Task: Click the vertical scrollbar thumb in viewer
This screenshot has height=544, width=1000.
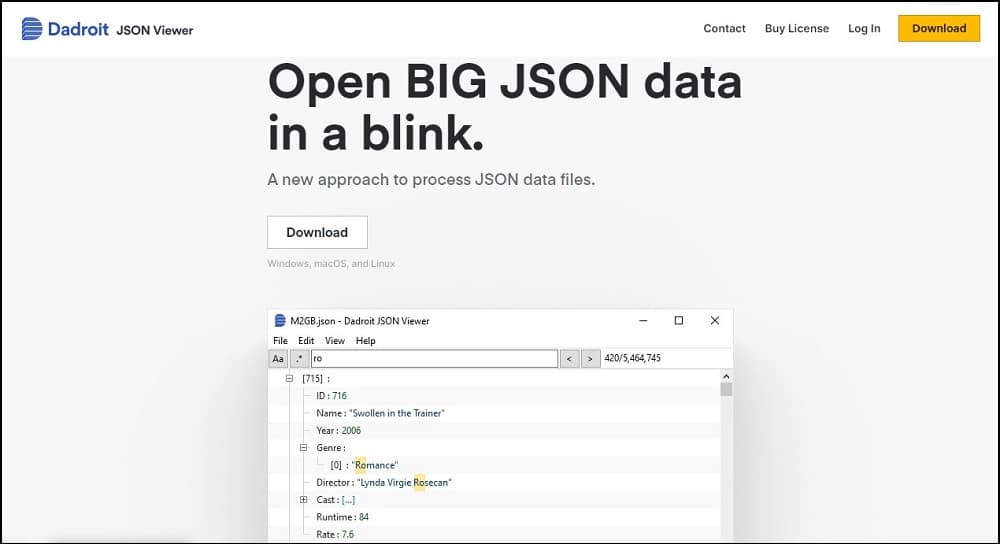Action: 726,389
